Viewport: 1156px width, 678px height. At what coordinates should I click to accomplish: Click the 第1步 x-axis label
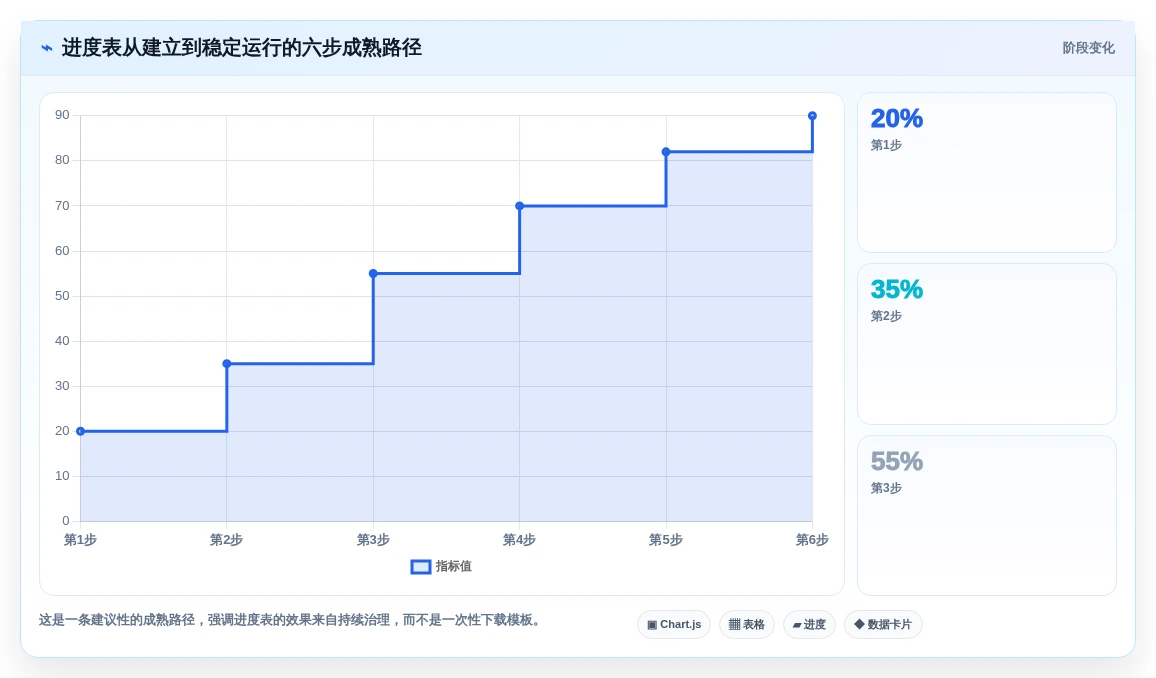pos(80,540)
